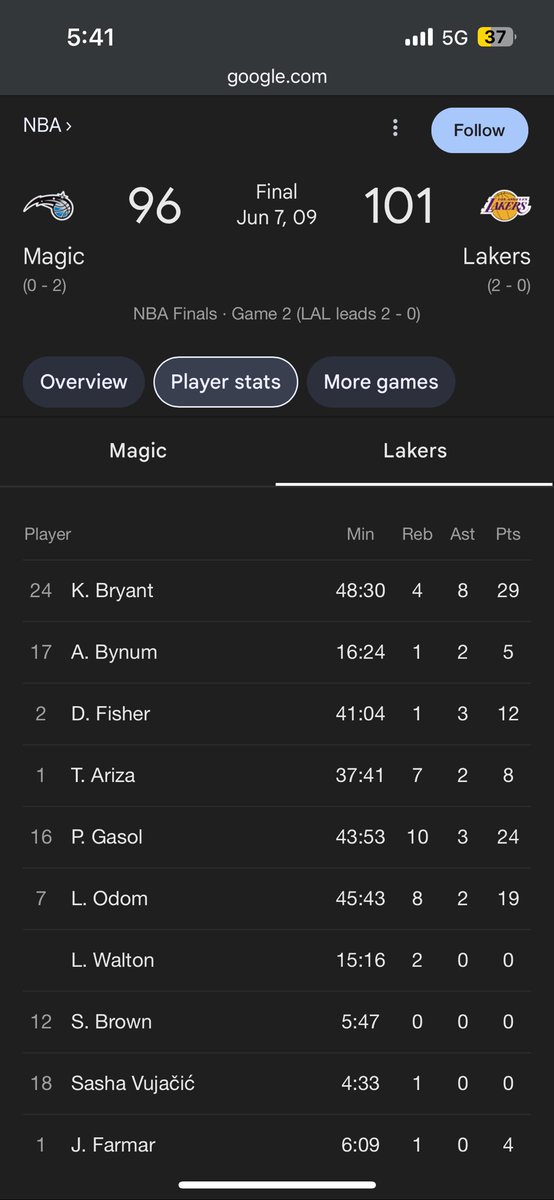Click the Follow button
The width and height of the screenshot is (554, 1200).
(480, 130)
